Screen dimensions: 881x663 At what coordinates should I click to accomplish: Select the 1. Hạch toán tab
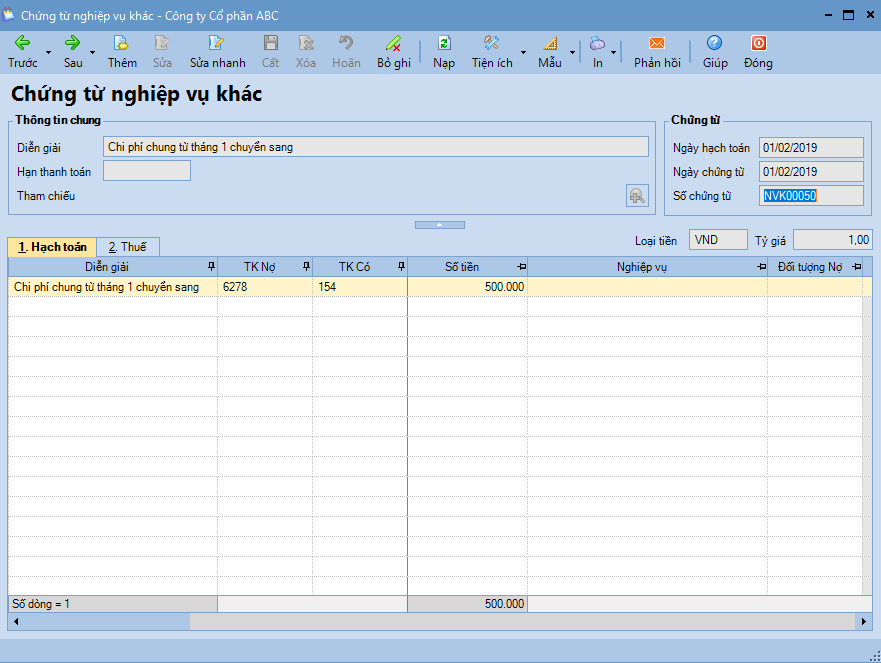(51, 246)
